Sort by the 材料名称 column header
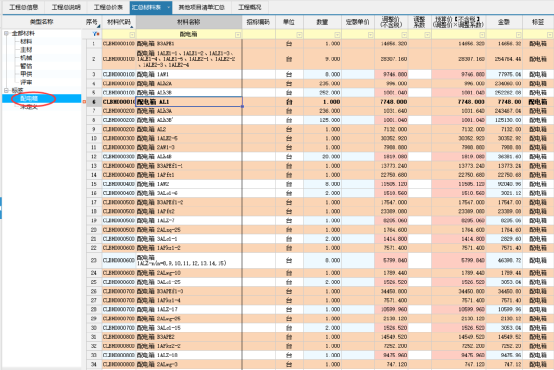The height and width of the screenshot is (370, 554). [189, 22]
